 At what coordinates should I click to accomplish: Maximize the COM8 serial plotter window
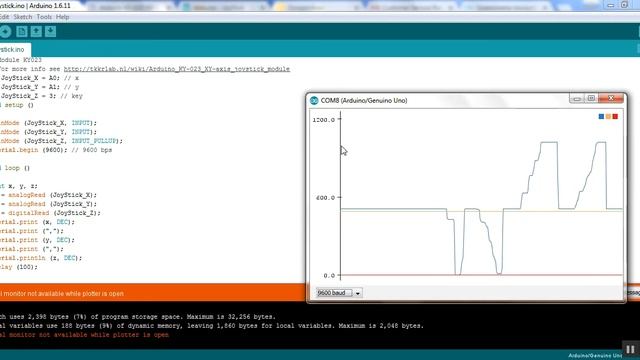click(591, 98)
